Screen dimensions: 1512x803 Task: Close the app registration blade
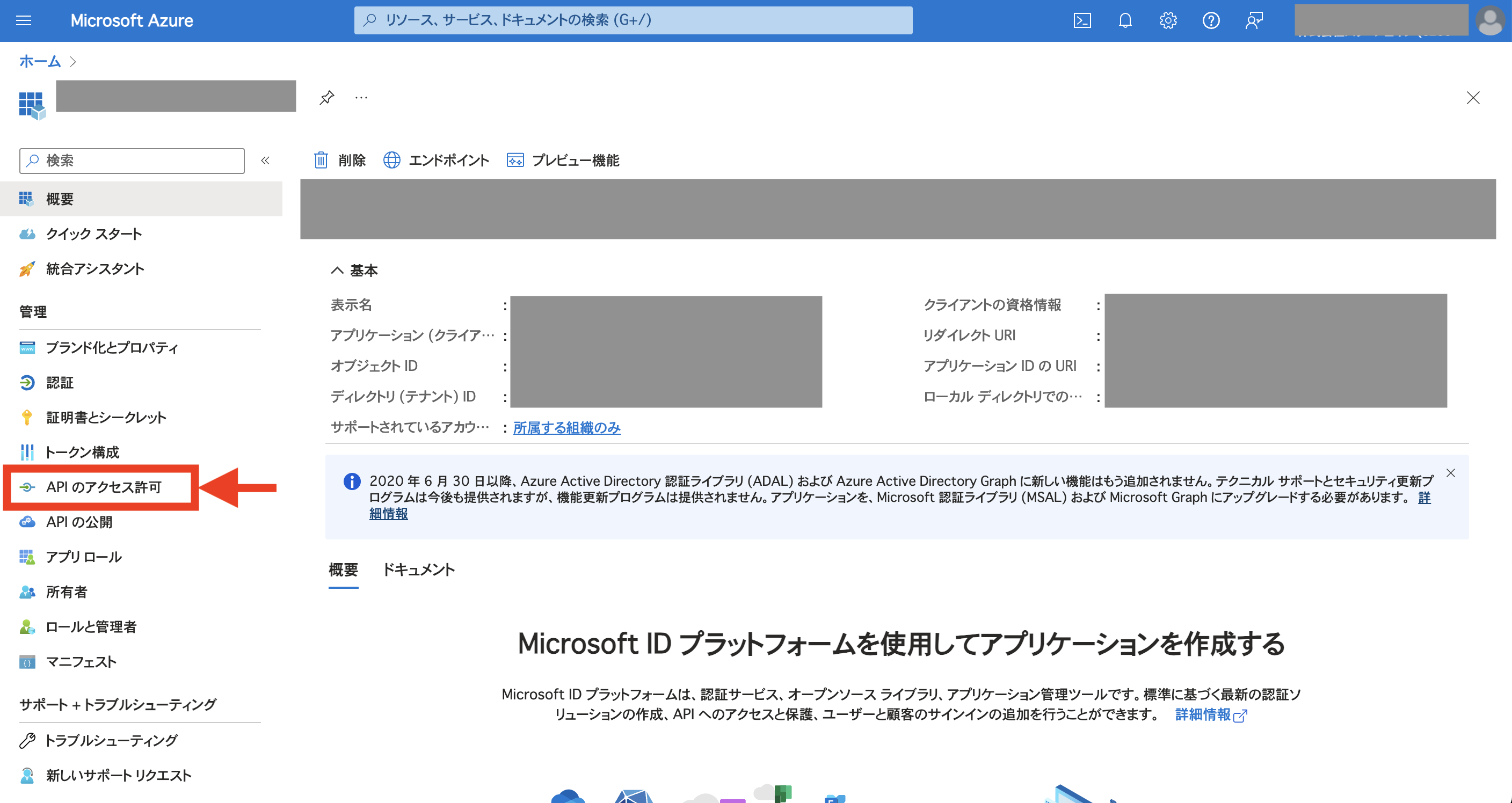(1473, 98)
